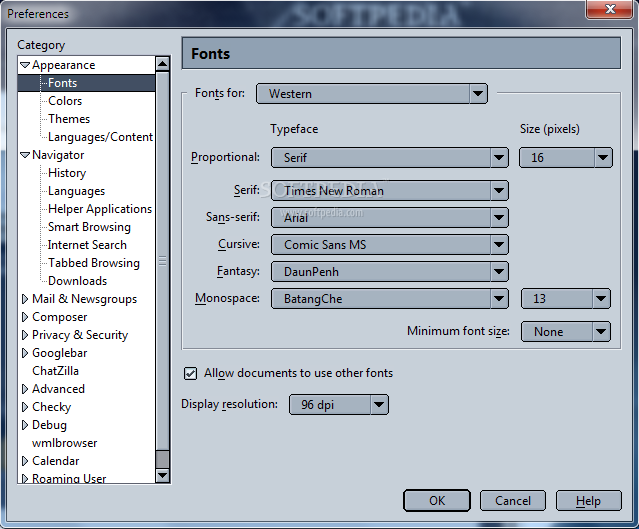Open the Colors preferences
Screen dimensions: 639x529
click(x=65, y=101)
